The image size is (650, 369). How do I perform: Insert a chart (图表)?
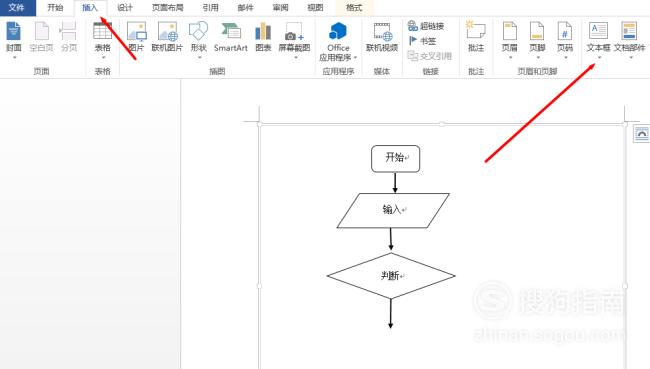(263, 37)
